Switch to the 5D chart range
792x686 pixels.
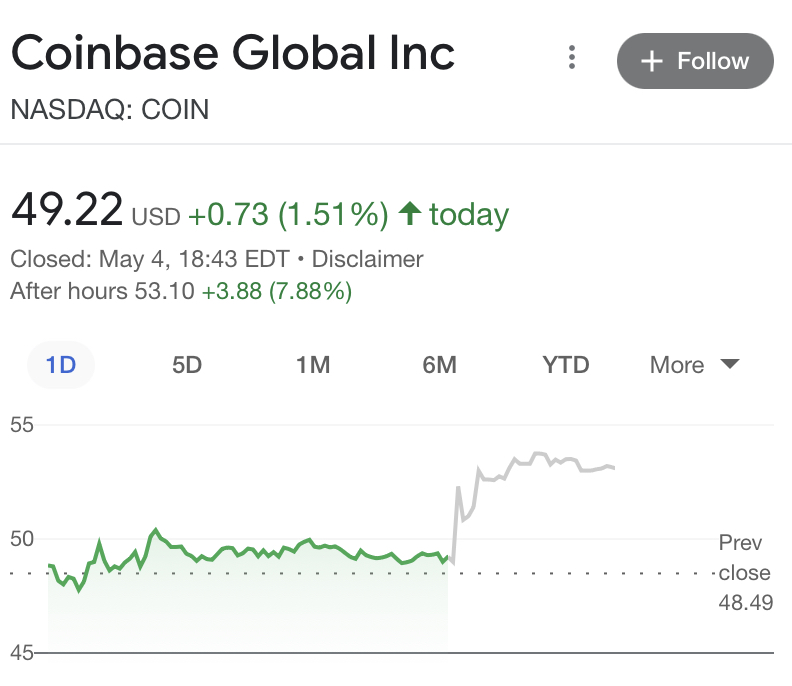point(187,365)
